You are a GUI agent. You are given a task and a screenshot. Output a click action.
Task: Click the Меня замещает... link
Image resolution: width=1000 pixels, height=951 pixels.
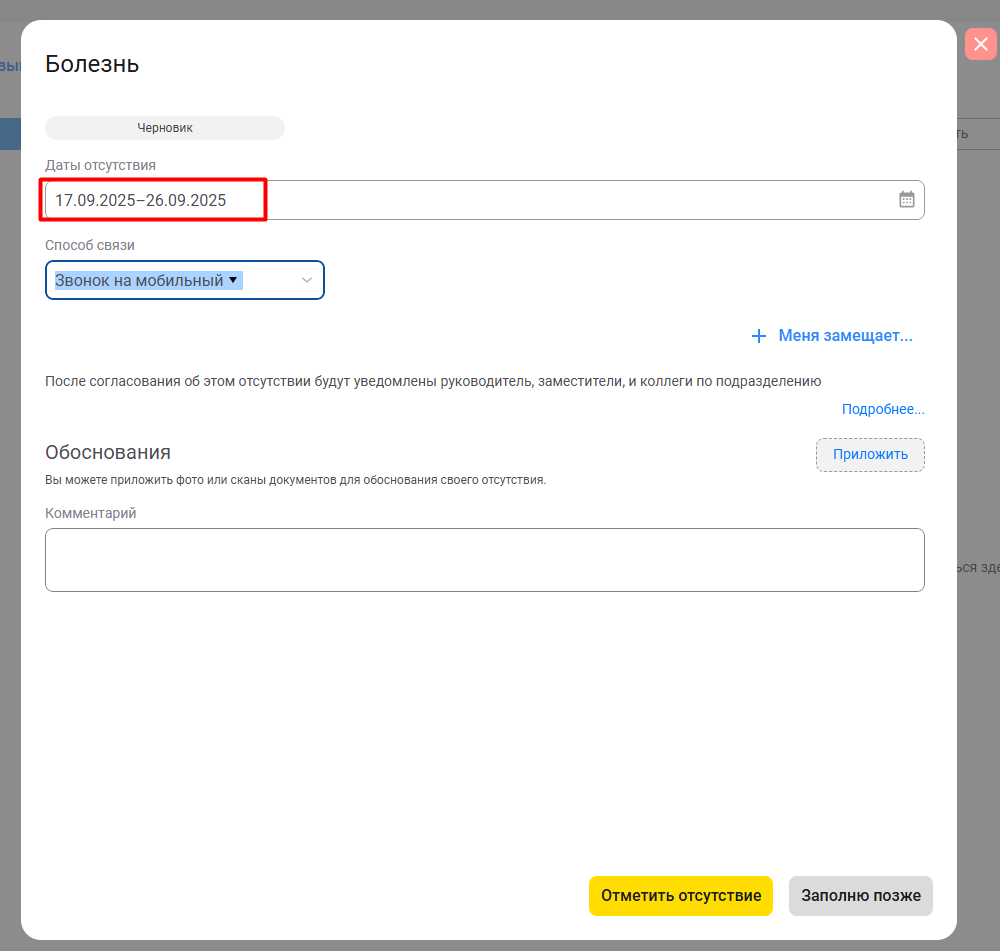point(845,336)
